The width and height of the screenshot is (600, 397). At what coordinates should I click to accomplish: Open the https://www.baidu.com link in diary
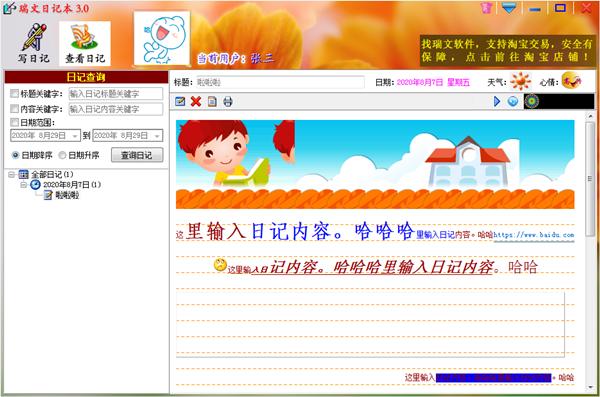[x=534, y=235]
